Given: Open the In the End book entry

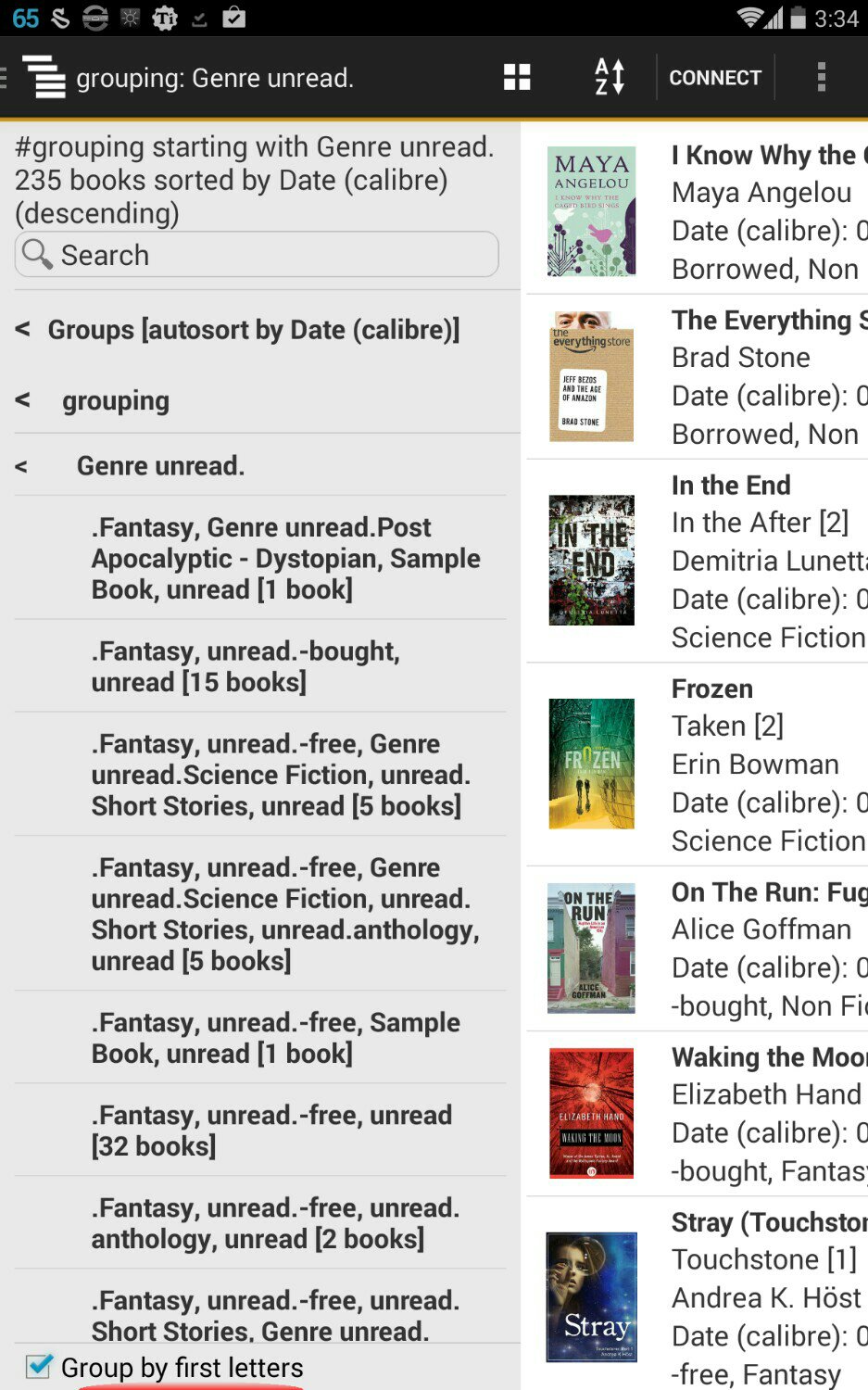Looking at the screenshot, I should pos(731,485).
